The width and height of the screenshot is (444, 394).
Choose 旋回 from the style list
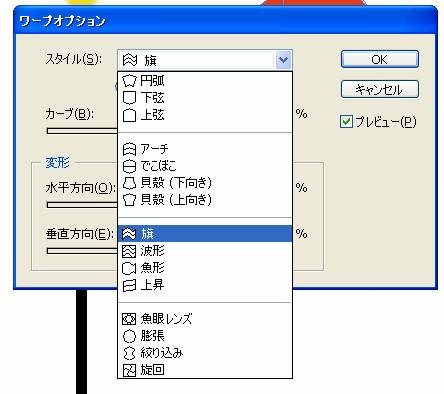(x=205, y=370)
